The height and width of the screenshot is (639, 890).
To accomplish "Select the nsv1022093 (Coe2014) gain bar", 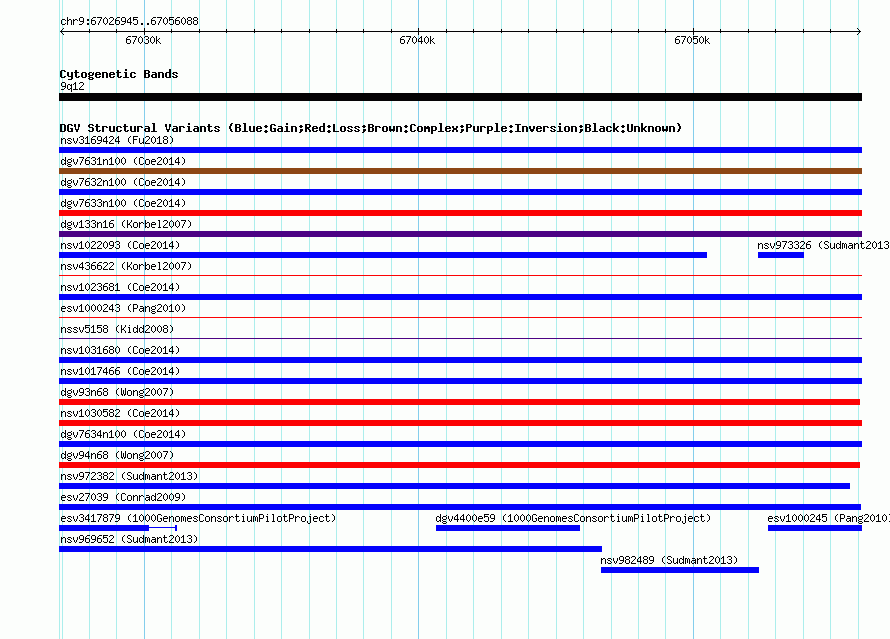I will (x=383, y=255).
